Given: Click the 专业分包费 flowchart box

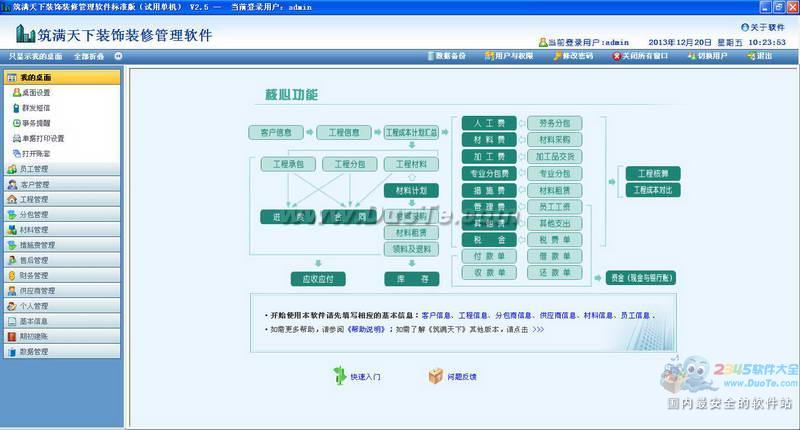Looking at the screenshot, I should point(489,173).
